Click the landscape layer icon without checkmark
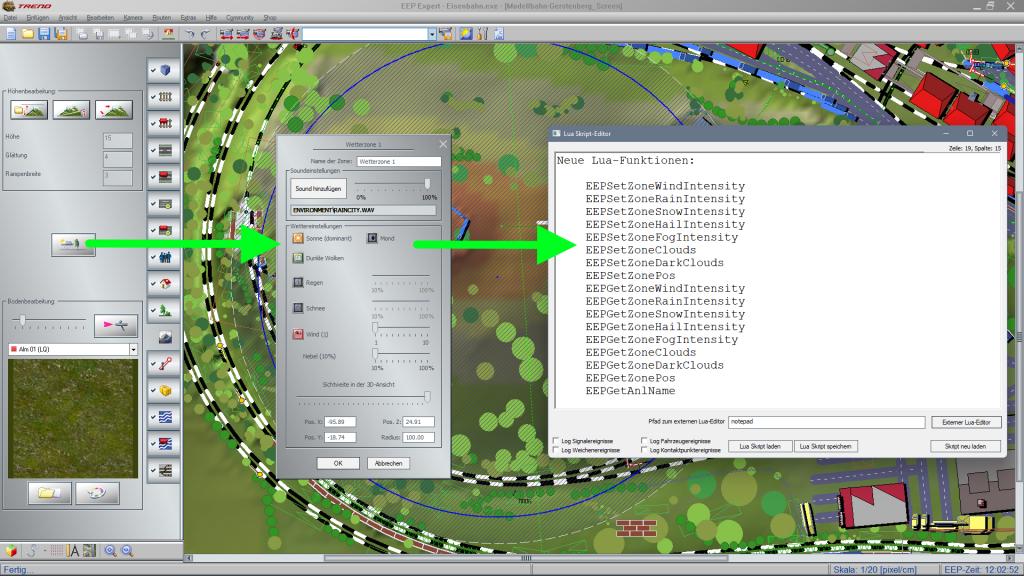Viewport: 1024px width, 576px height. (165, 337)
